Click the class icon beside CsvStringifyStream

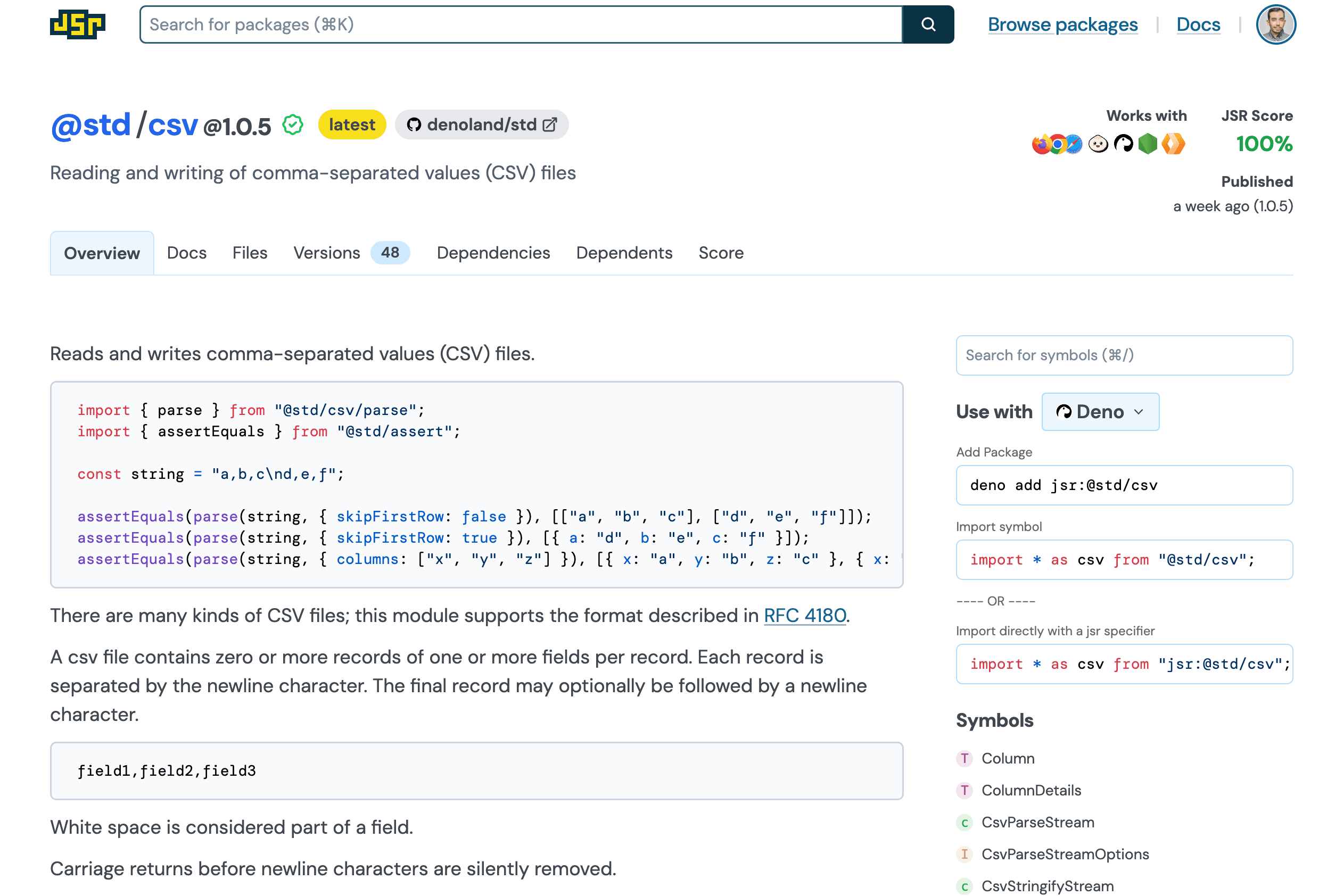(x=964, y=886)
